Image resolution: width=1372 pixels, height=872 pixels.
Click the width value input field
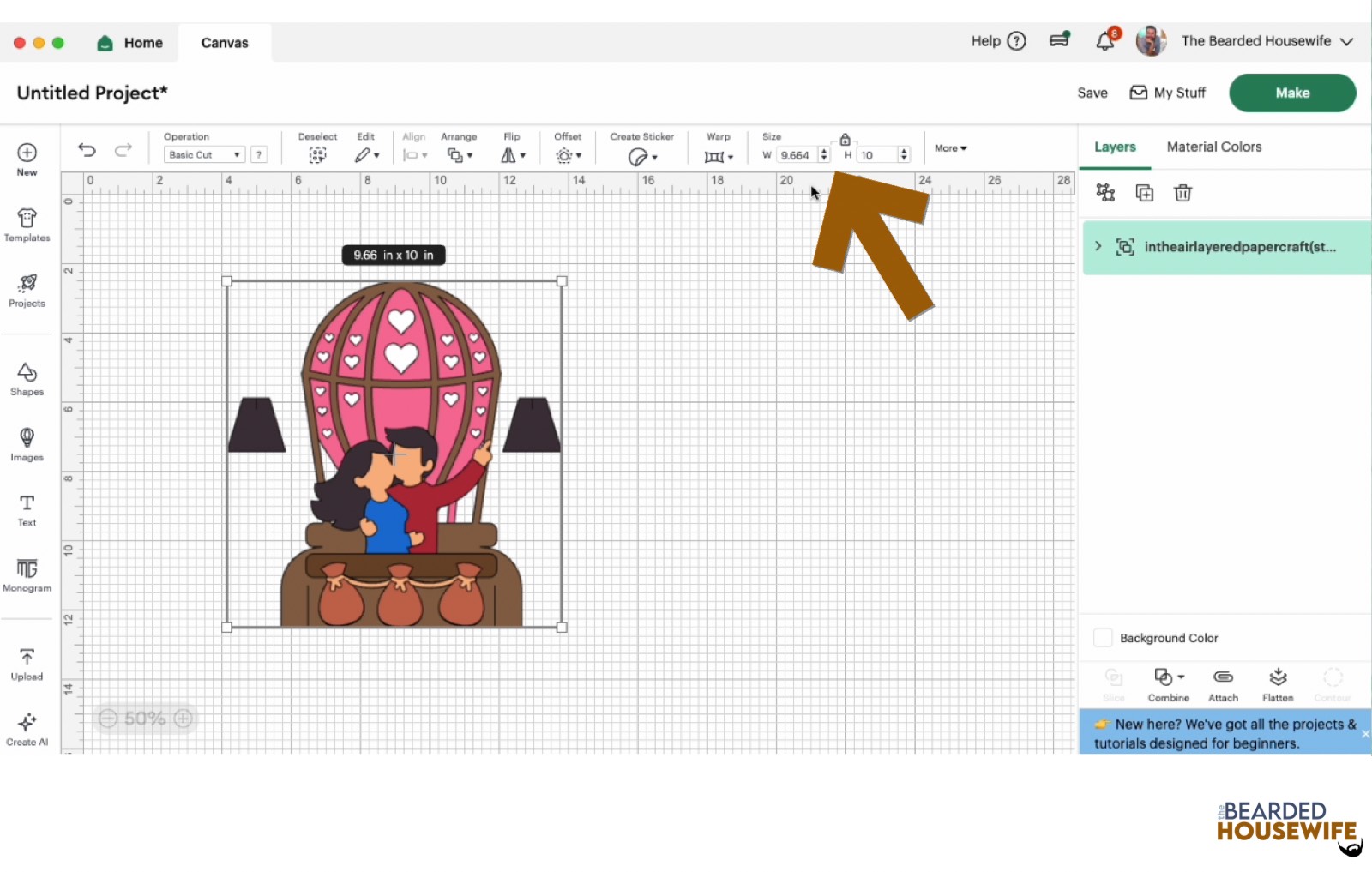[x=797, y=154]
